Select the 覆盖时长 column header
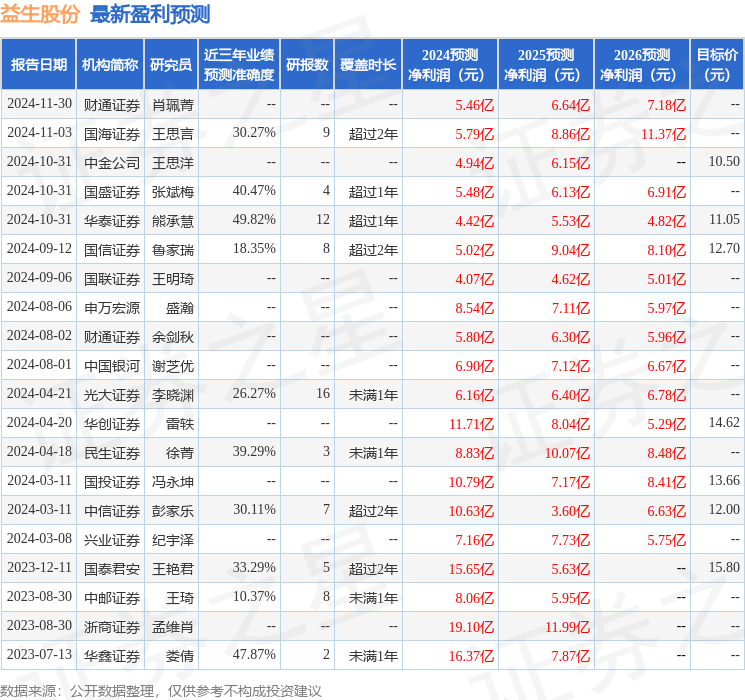Image resolution: width=745 pixels, height=700 pixels. click(x=368, y=65)
